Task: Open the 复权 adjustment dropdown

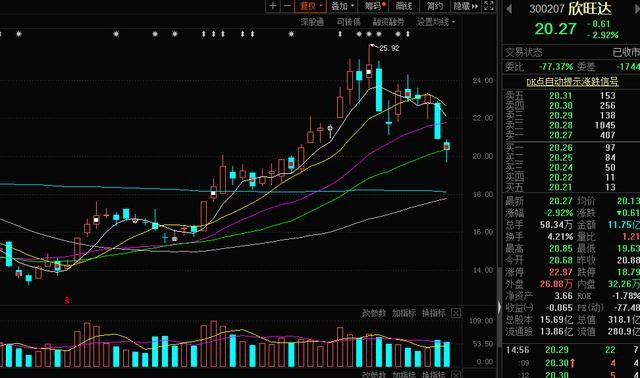Action: 311,6
